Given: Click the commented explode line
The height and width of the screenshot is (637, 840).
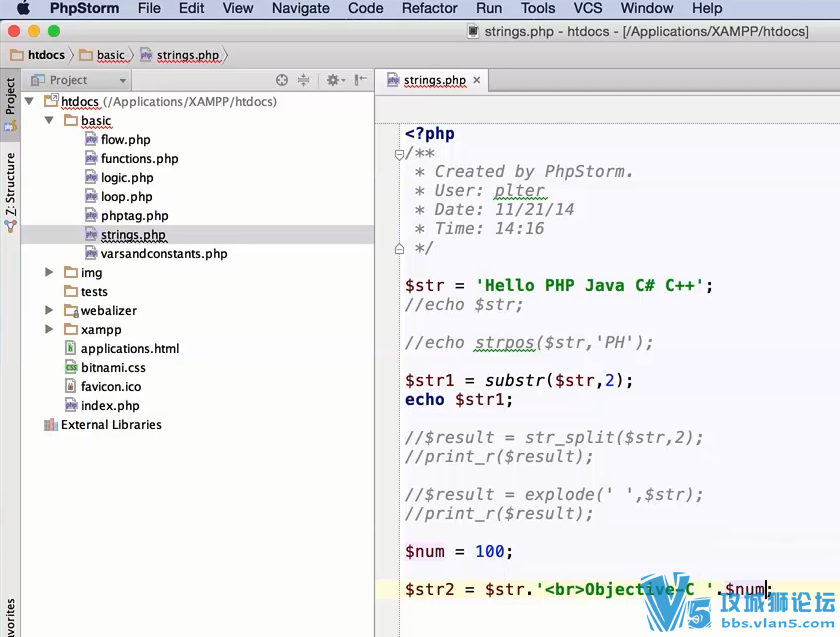Looking at the screenshot, I should (554, 494).
